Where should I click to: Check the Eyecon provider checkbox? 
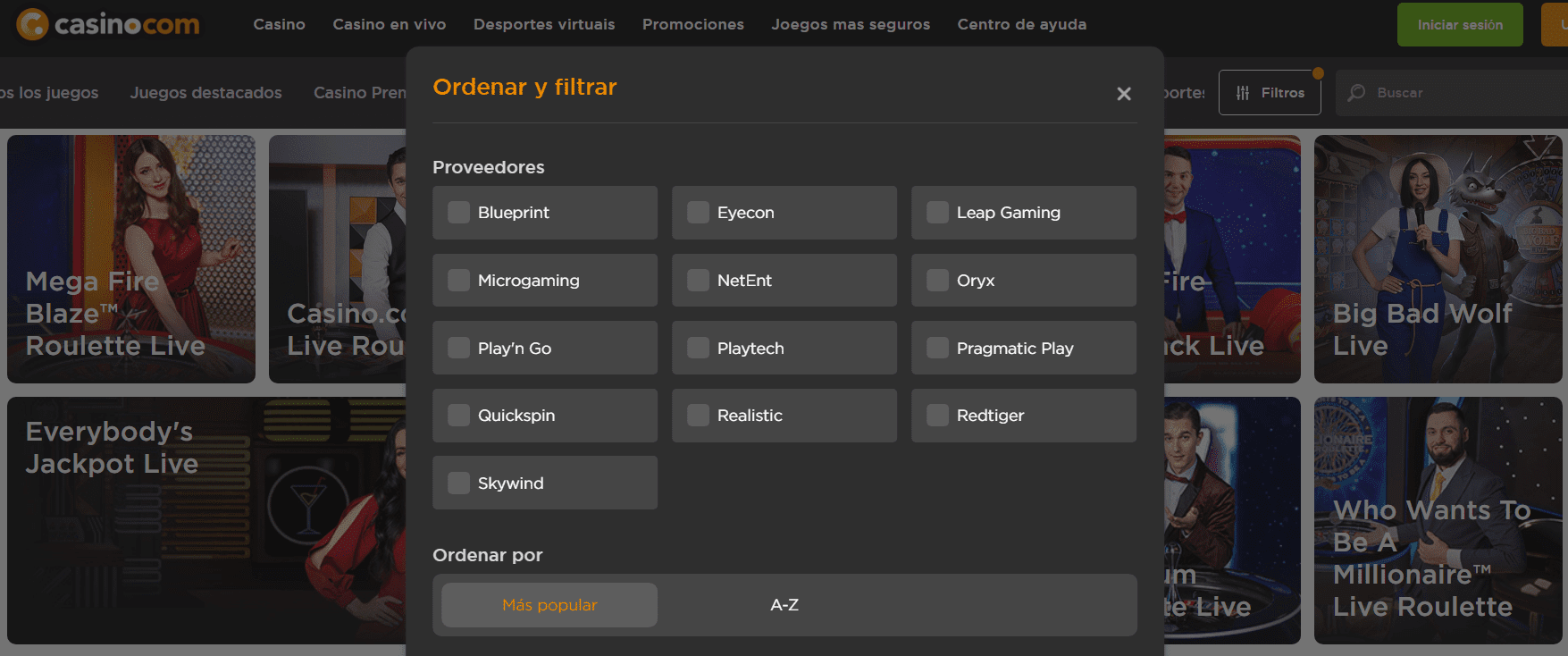[x=698, y=213]
